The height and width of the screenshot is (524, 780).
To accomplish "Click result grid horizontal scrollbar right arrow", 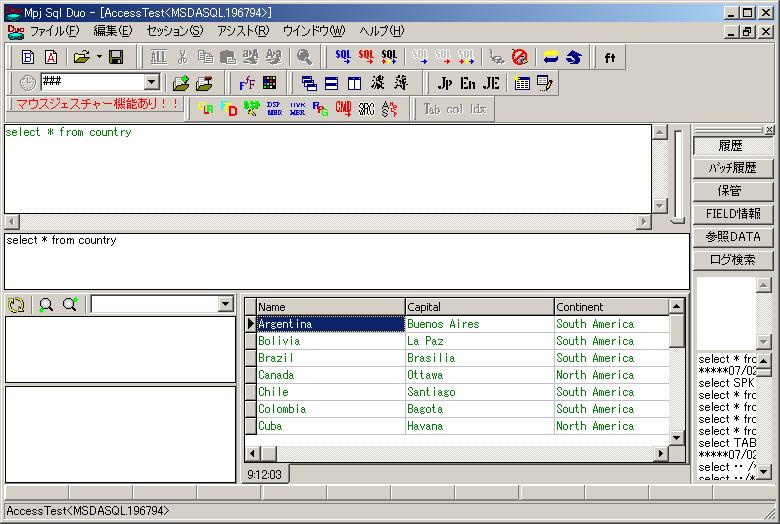I will [x=661, y=453].
